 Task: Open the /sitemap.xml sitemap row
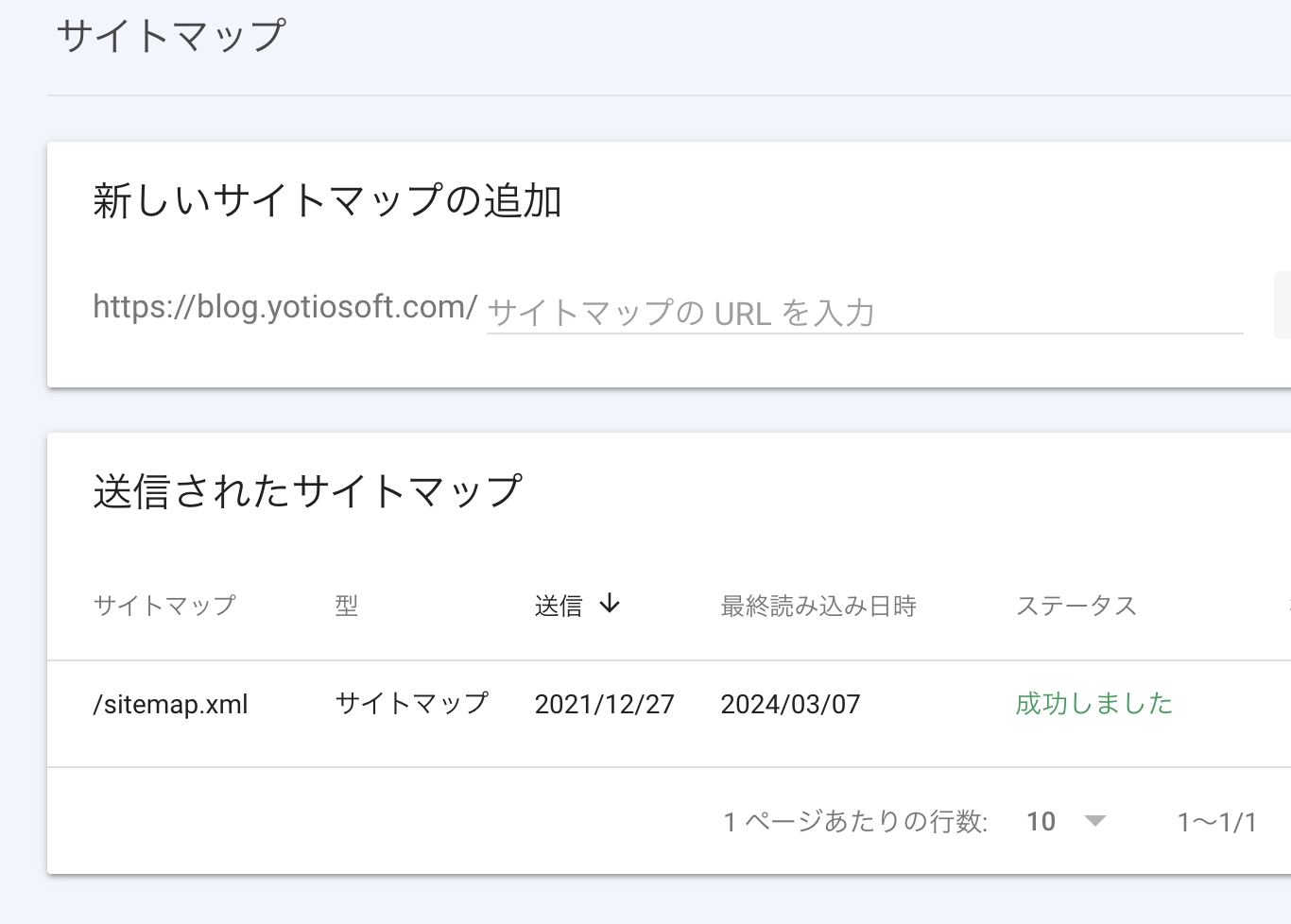pos(669,713)
